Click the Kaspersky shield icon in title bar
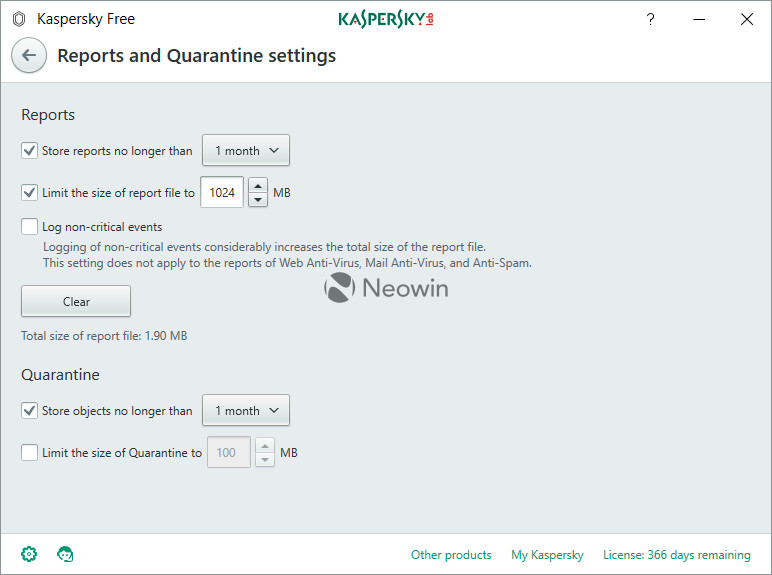The height and width of the screenshot is (575, 772). [x=19, y=19]
